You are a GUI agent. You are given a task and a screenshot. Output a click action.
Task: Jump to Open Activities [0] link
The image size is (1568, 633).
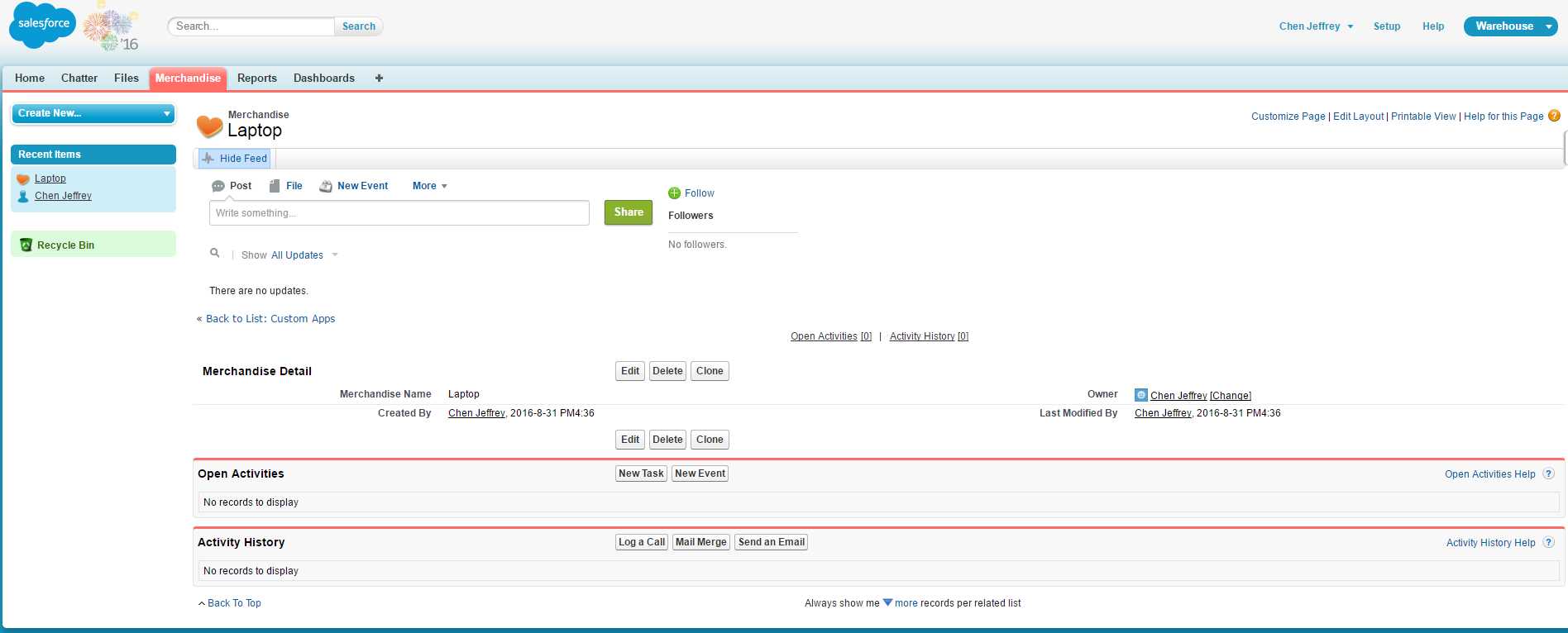[831, 336]
